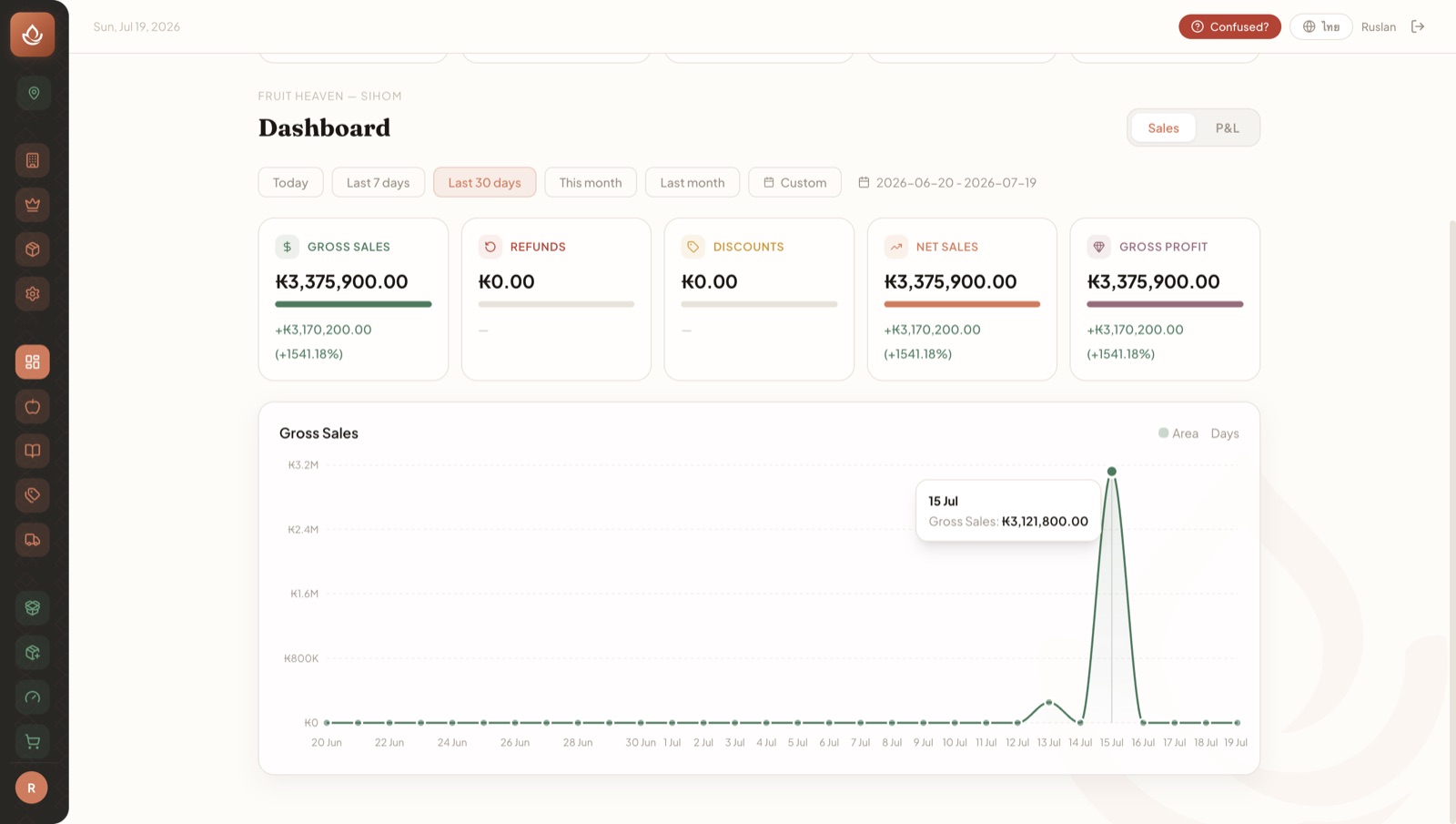Click the Gross Profit gem icon
The image size is (1456, 824).
coord(1098,247)
